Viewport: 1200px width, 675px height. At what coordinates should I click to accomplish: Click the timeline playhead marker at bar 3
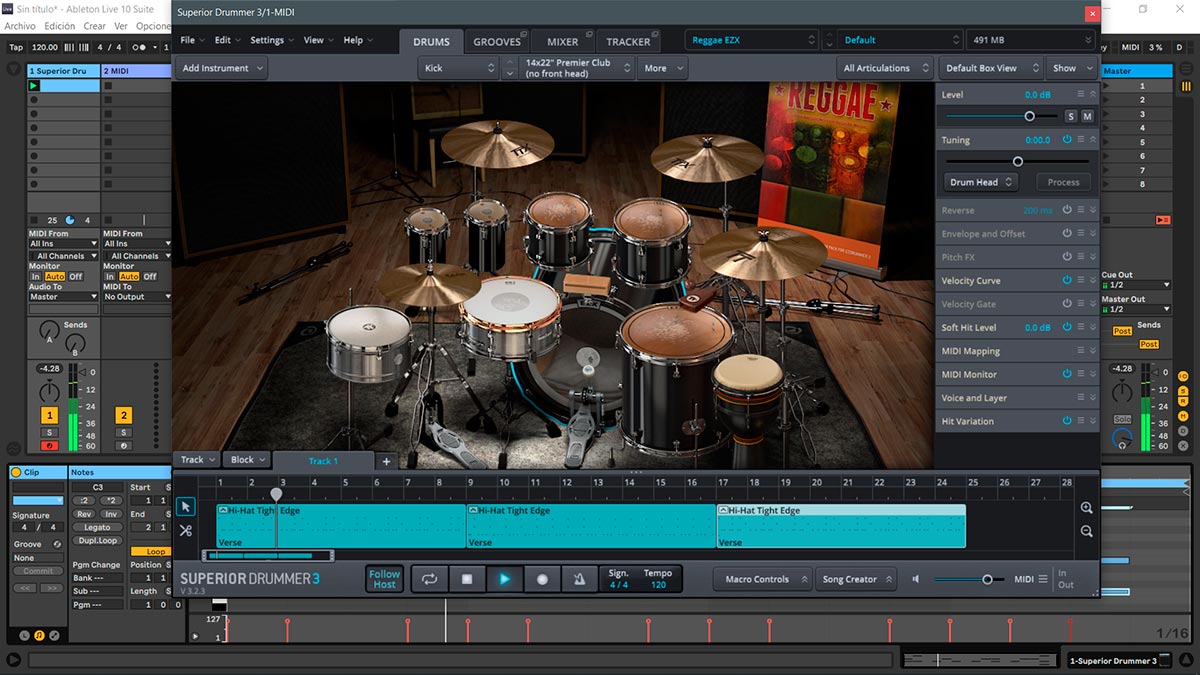tap(276, 494)
